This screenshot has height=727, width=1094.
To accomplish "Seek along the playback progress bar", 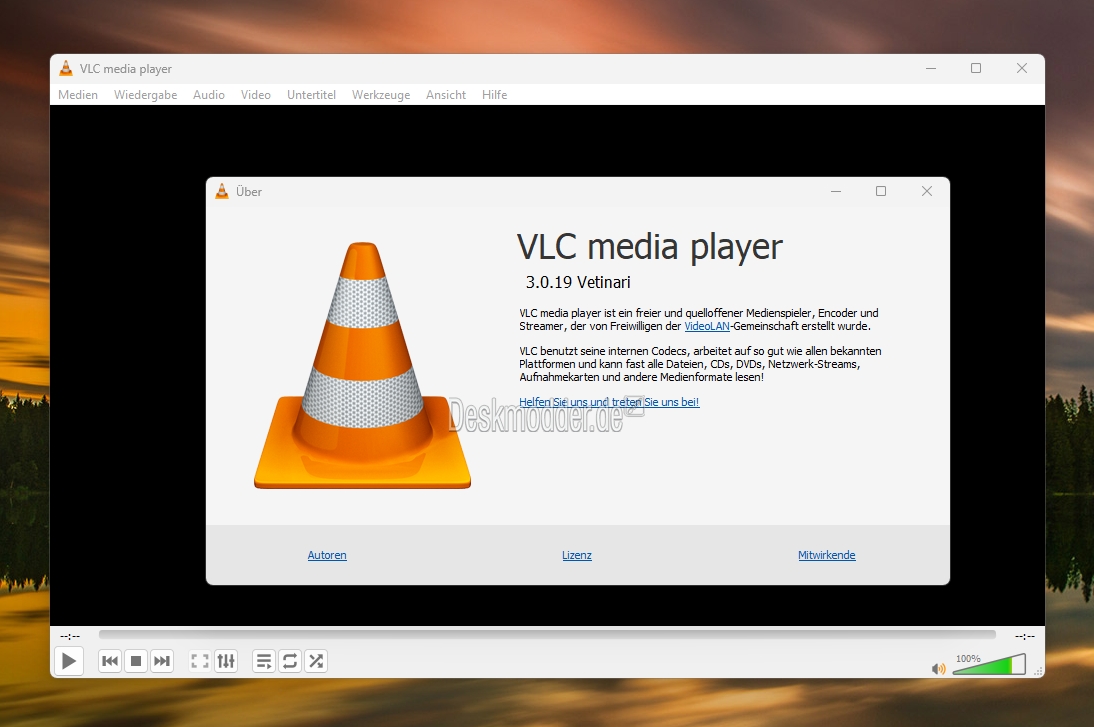I will (547, 635).
